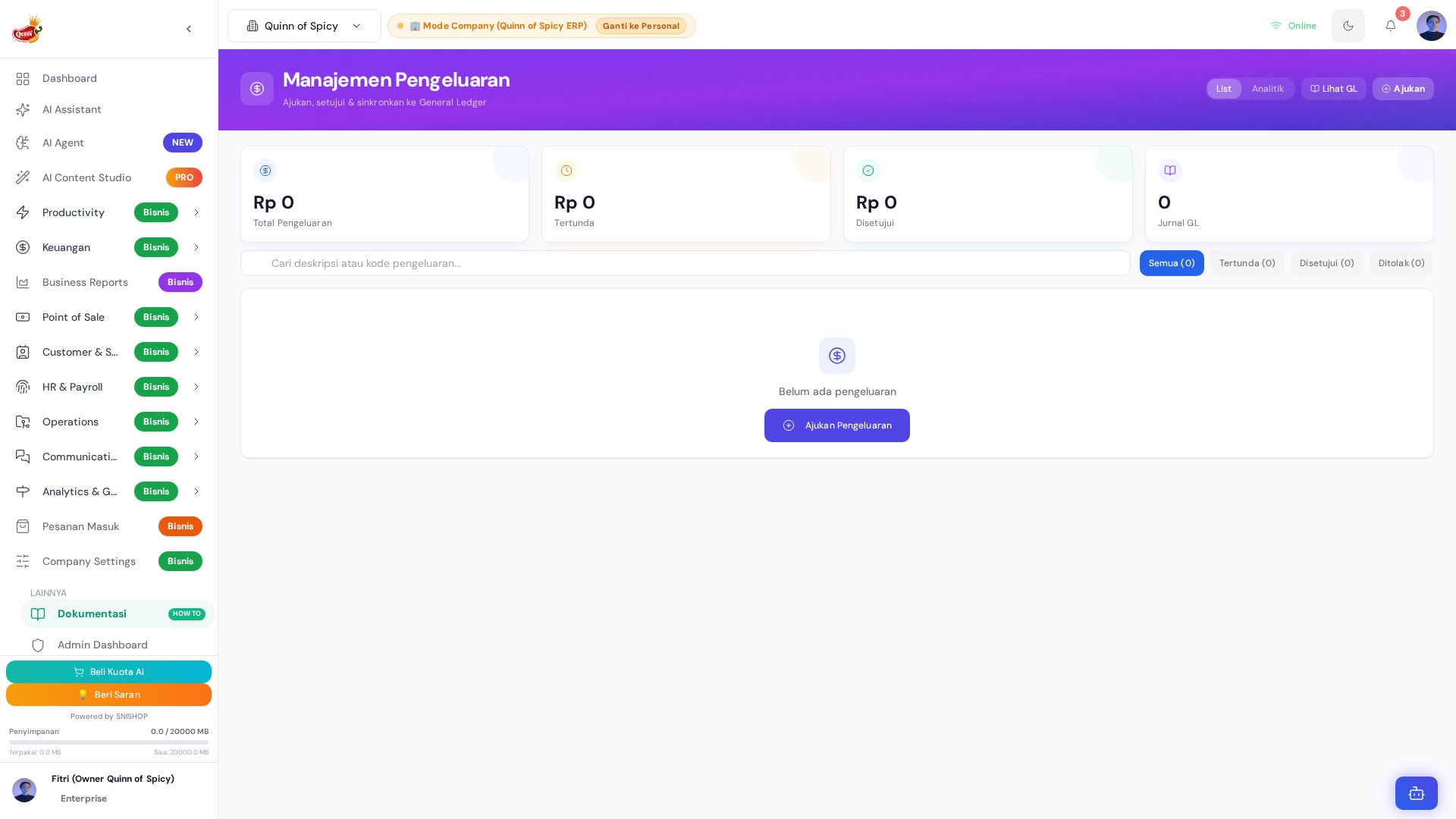Open Dokumentasi book icon item
The height and width of the screenshot is (819, 1456).
[118, 613]
